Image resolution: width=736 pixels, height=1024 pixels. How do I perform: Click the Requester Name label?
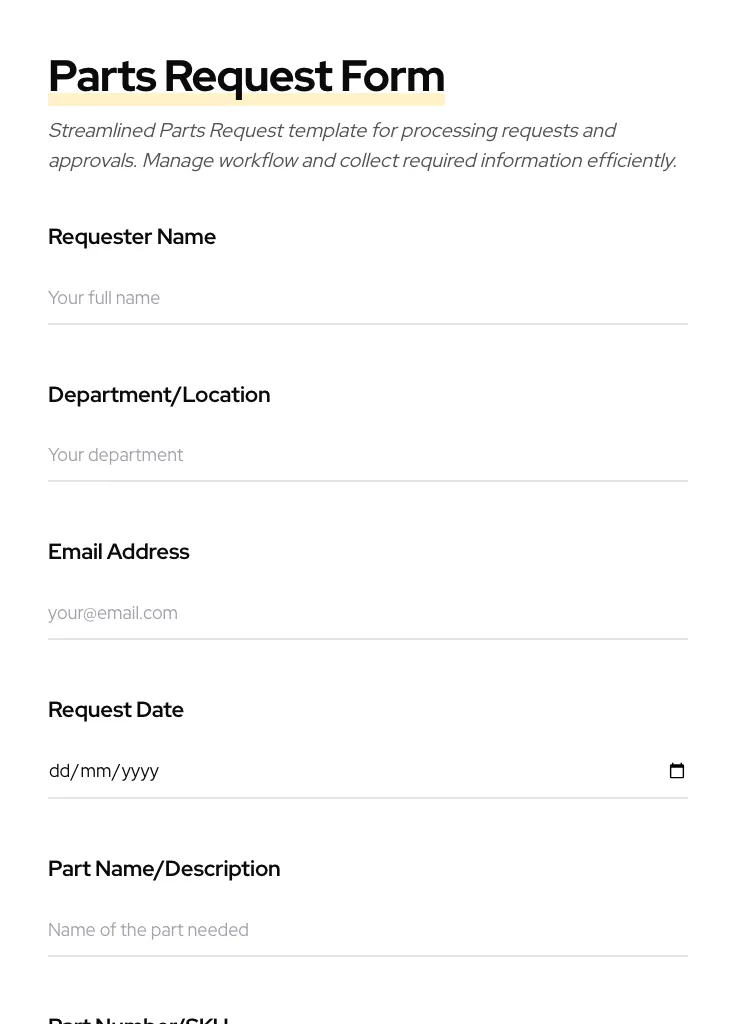132,237
